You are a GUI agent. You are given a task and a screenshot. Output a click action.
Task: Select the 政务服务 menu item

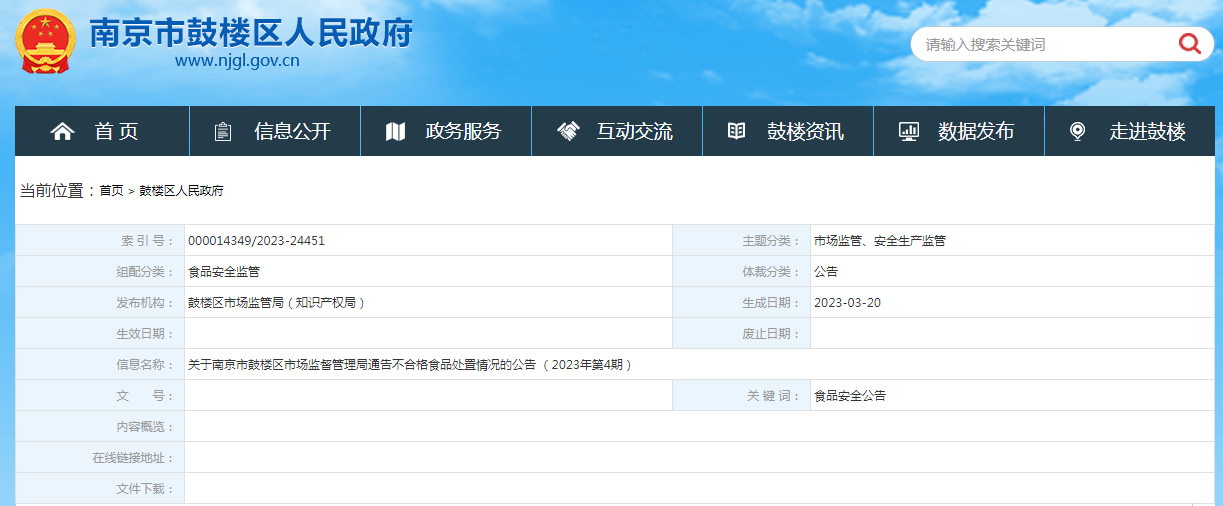463,132
